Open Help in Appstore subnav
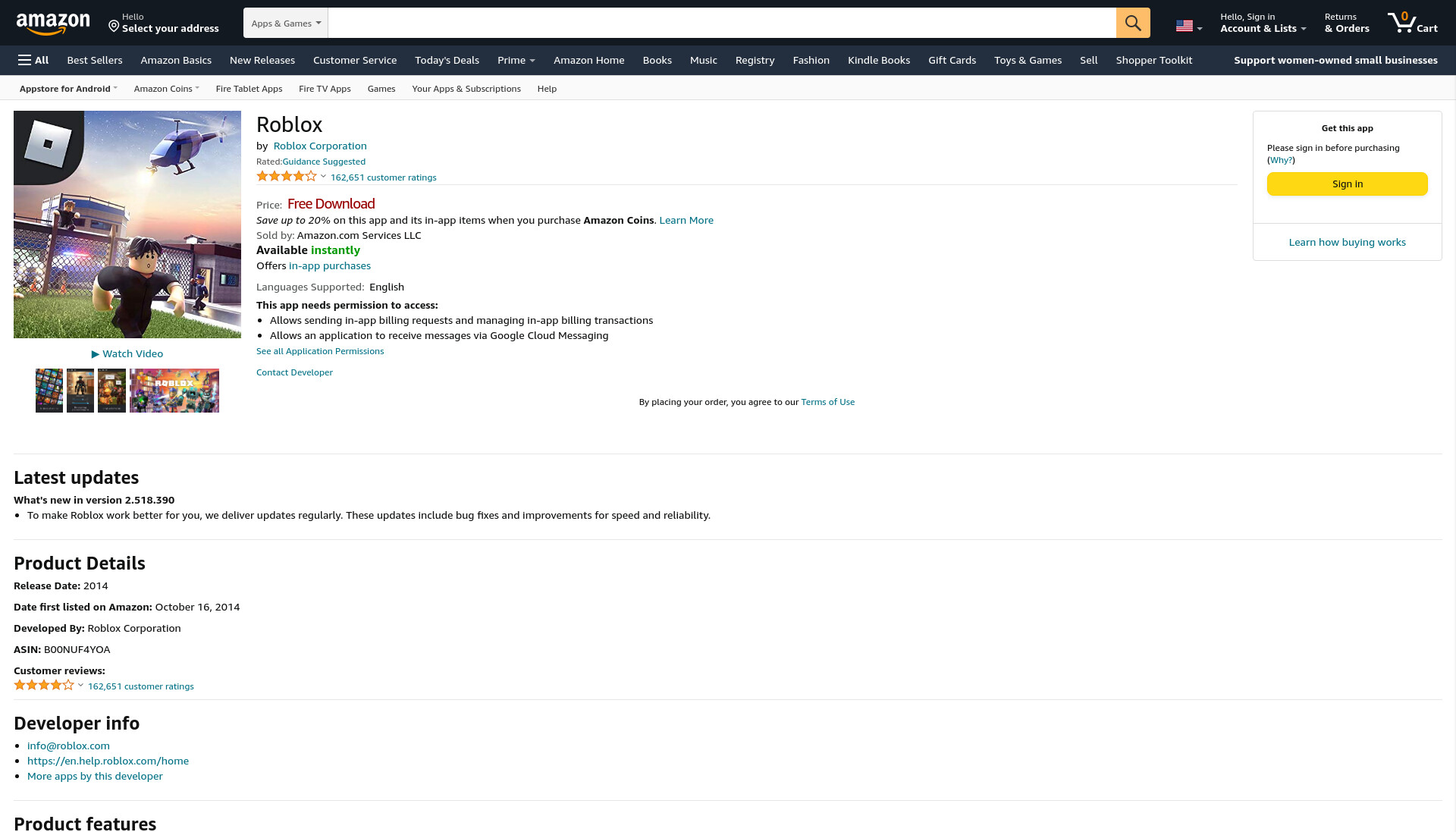The image size is (1456, 832). [547, 89]
